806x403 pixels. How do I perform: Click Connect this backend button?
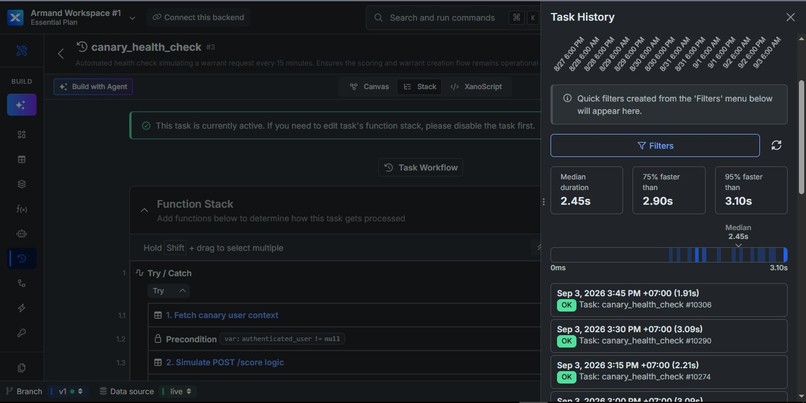point(198,17)
